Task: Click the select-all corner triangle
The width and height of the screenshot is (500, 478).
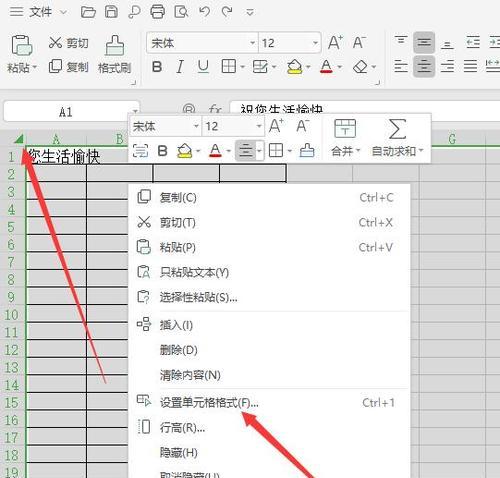Action: pos(19,139)
